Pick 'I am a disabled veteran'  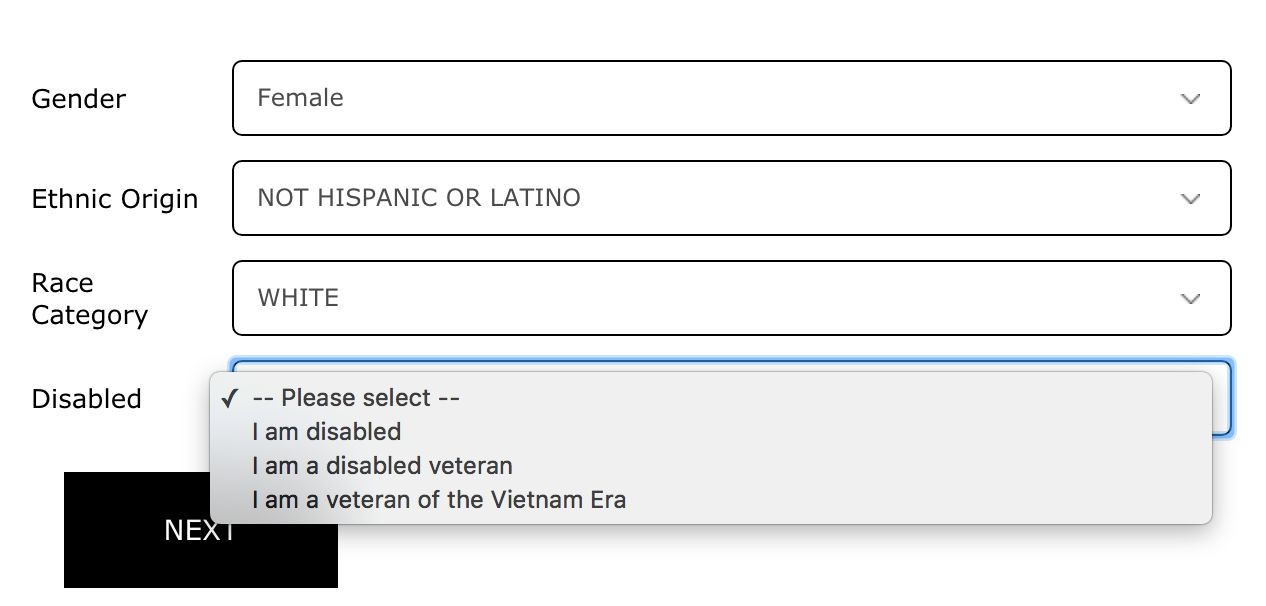coord(382,466)
